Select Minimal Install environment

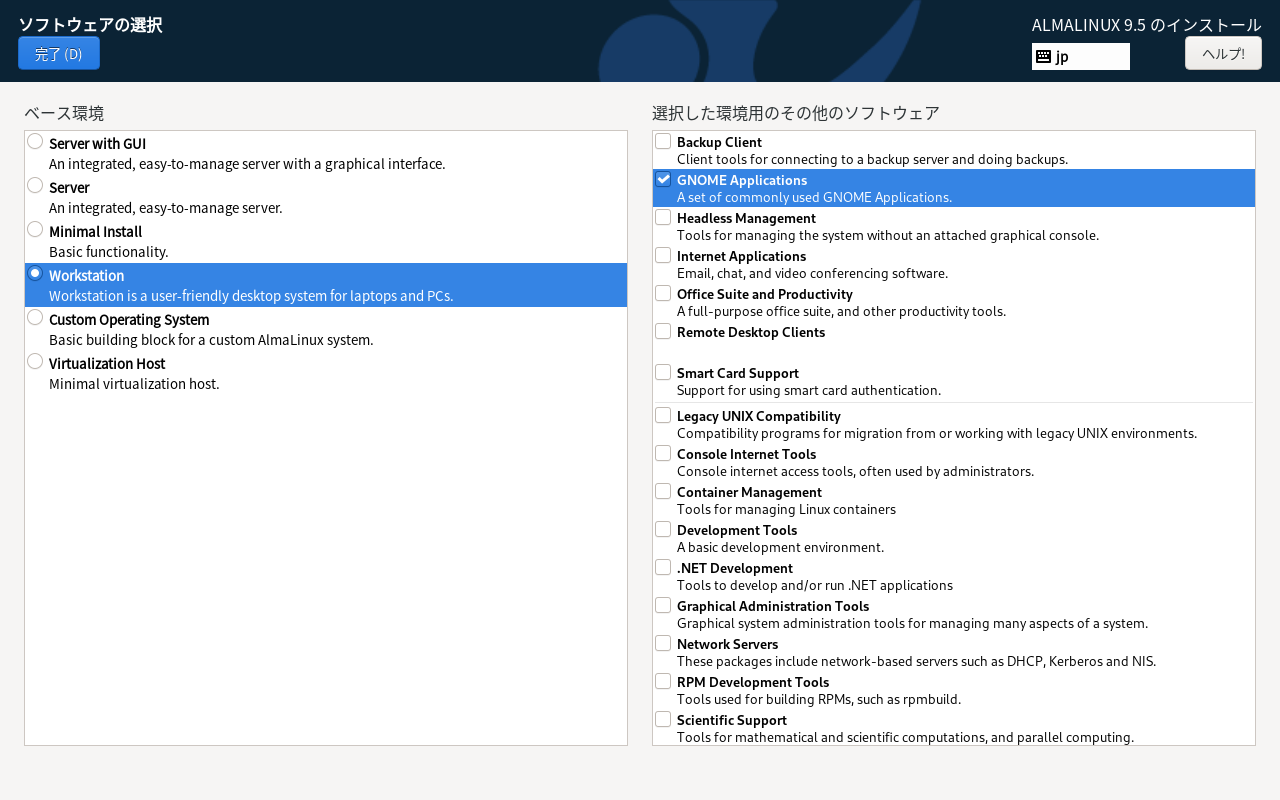click(35, 230)
